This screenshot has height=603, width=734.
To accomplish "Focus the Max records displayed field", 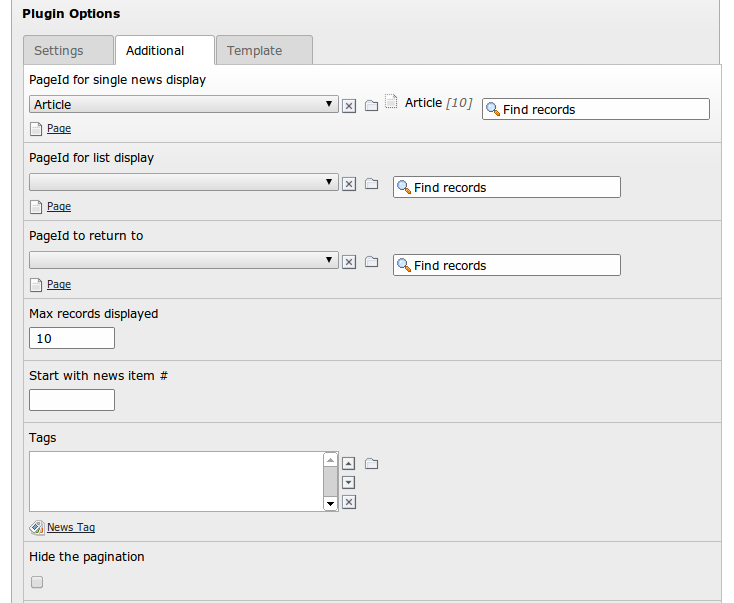I will point(72,338).
